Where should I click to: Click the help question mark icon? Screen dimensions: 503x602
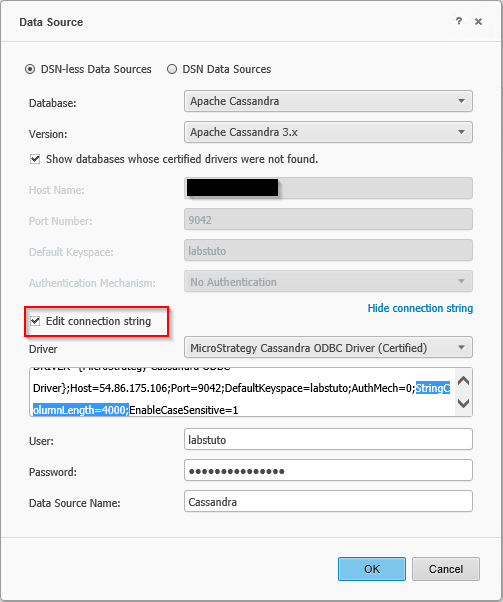[459, 21]
